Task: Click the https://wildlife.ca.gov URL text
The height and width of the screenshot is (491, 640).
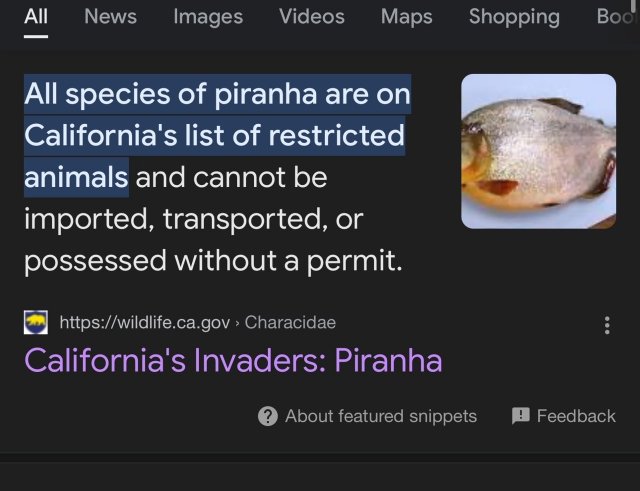Action: [145, 322]
